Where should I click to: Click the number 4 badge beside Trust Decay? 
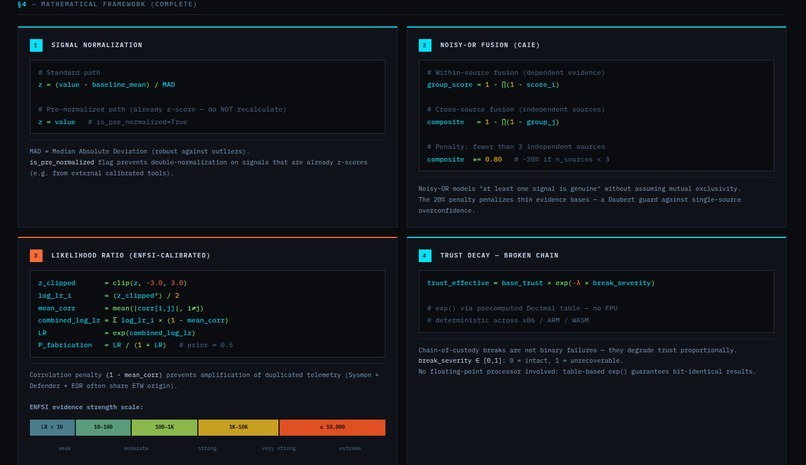(425, 255)
